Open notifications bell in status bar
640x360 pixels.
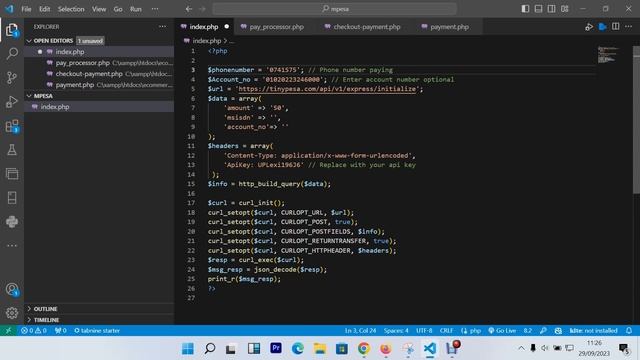629,331
